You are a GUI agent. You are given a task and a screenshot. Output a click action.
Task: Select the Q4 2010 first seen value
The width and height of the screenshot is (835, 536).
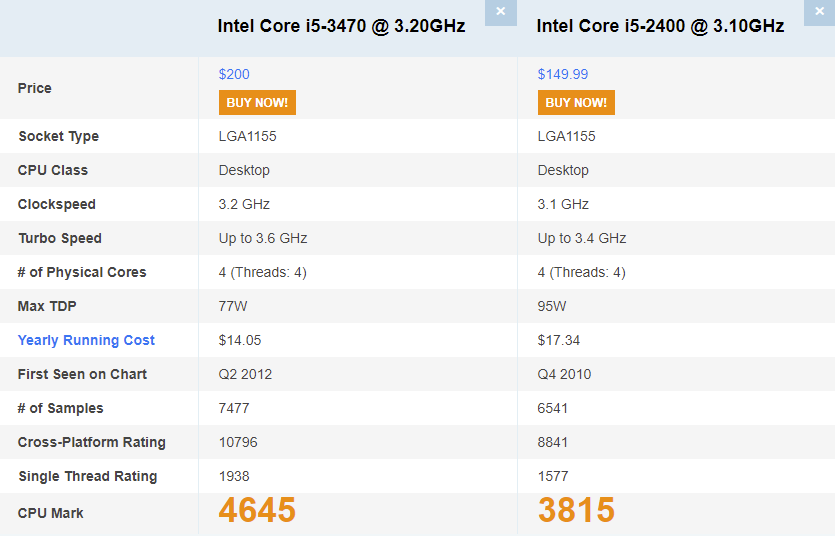(564, 374)
